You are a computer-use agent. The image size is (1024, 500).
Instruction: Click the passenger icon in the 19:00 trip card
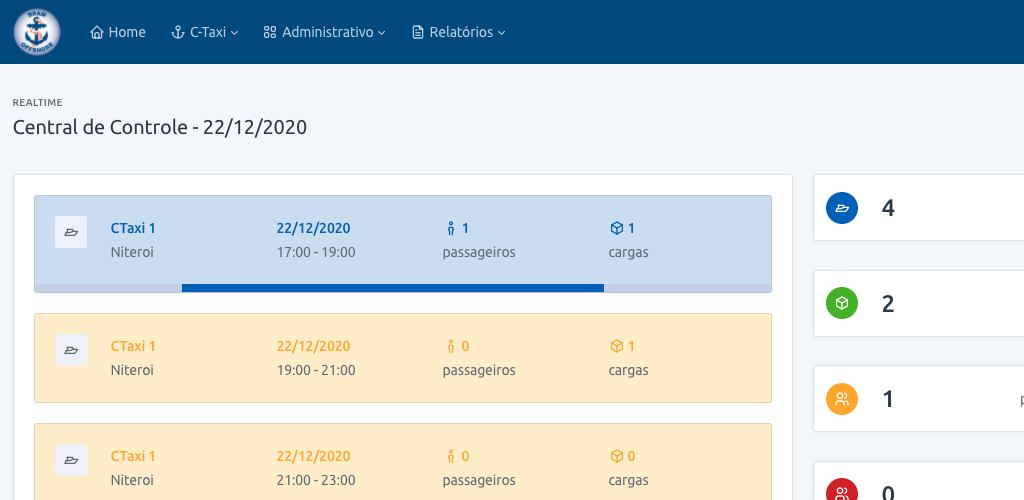tap(450, 346)
